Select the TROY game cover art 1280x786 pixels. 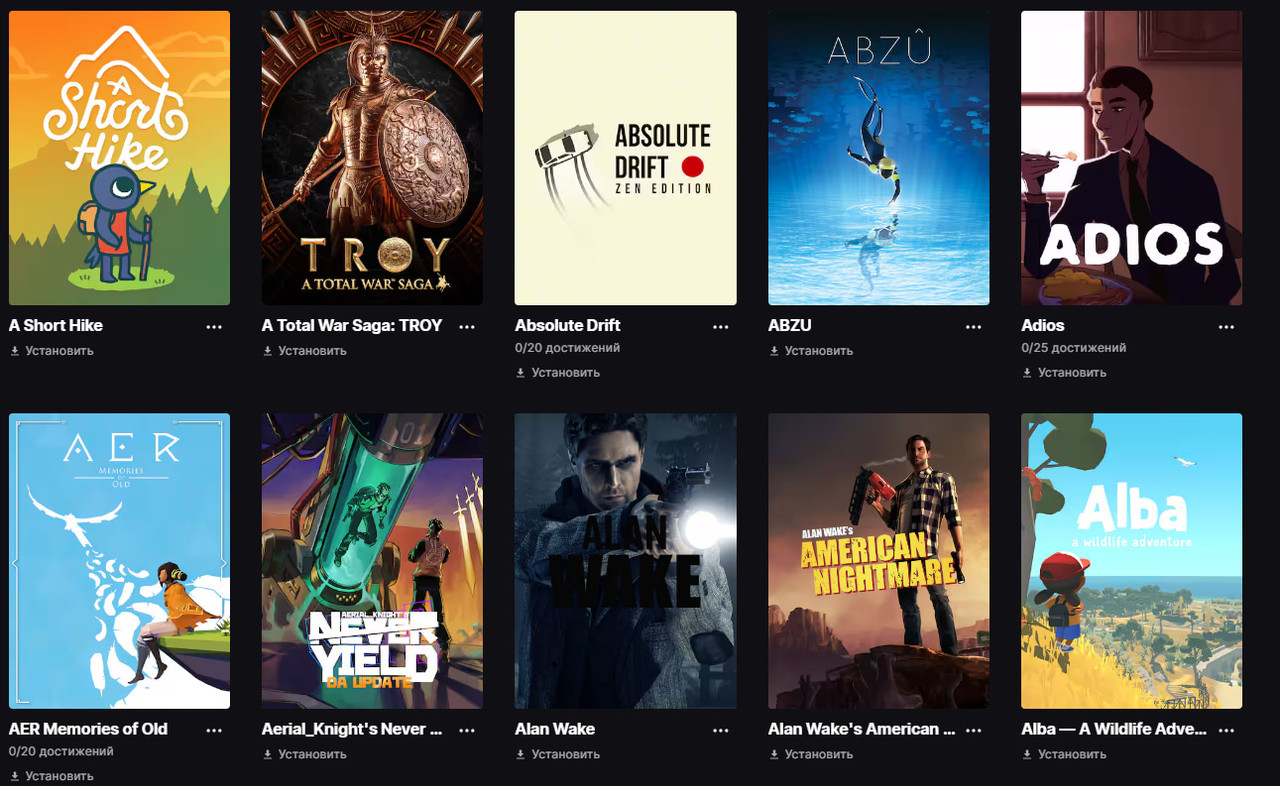372,158
